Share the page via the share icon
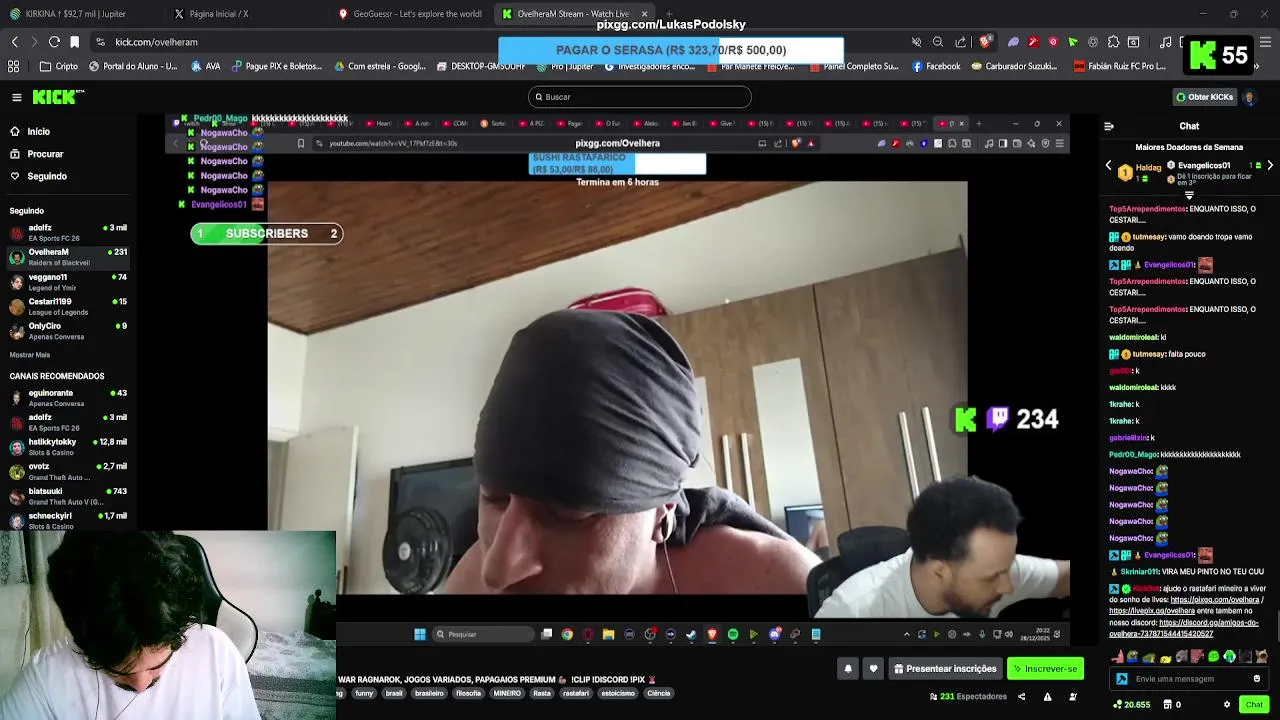Image resolution: width=1280 pixels, height=720 pixels. (961, 42)
